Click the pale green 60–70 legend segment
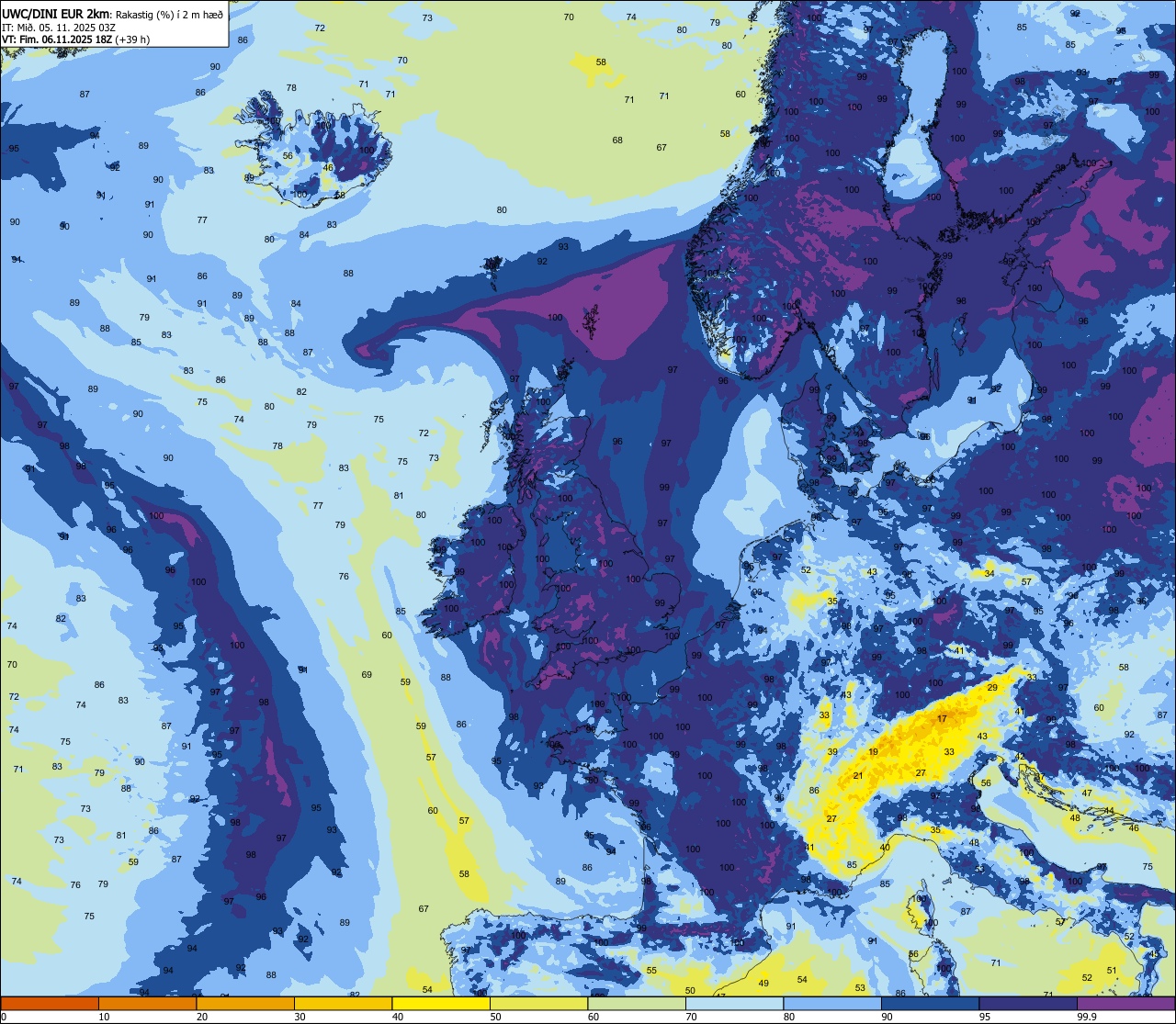The image size is (1176, 1024). (637, 1003)
